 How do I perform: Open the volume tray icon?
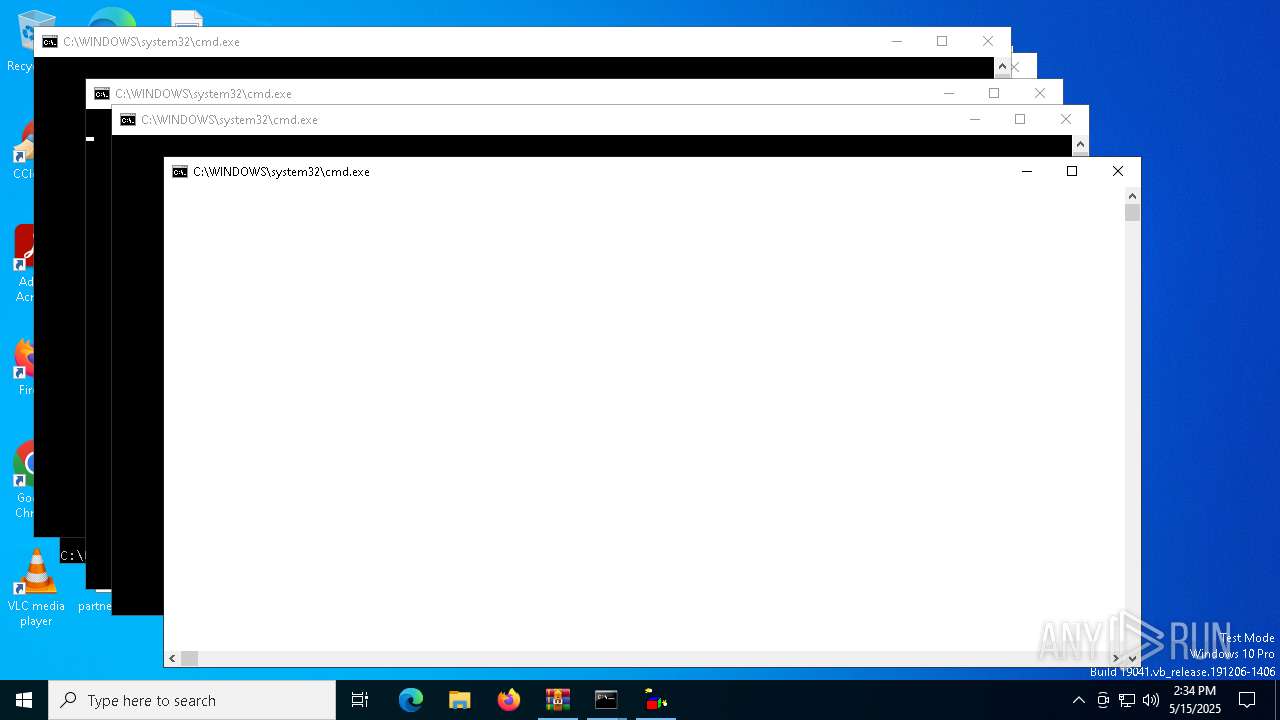(1151, 700)
